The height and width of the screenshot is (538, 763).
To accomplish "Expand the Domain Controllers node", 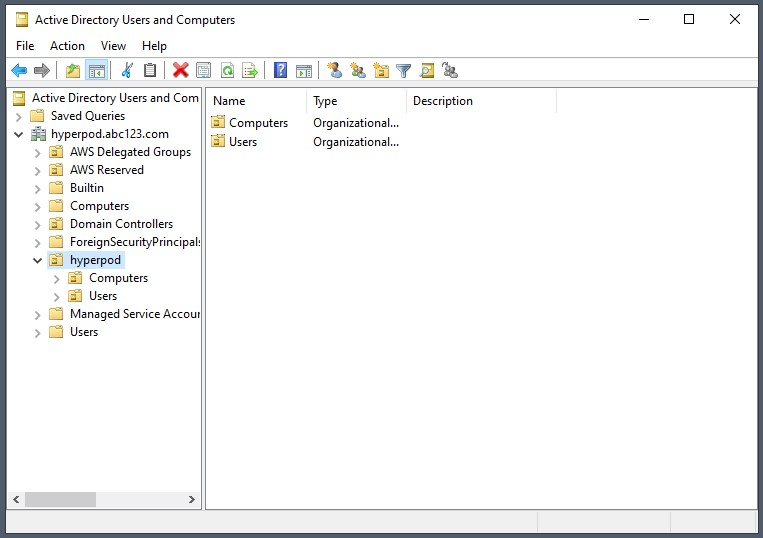I will point(37,225).
